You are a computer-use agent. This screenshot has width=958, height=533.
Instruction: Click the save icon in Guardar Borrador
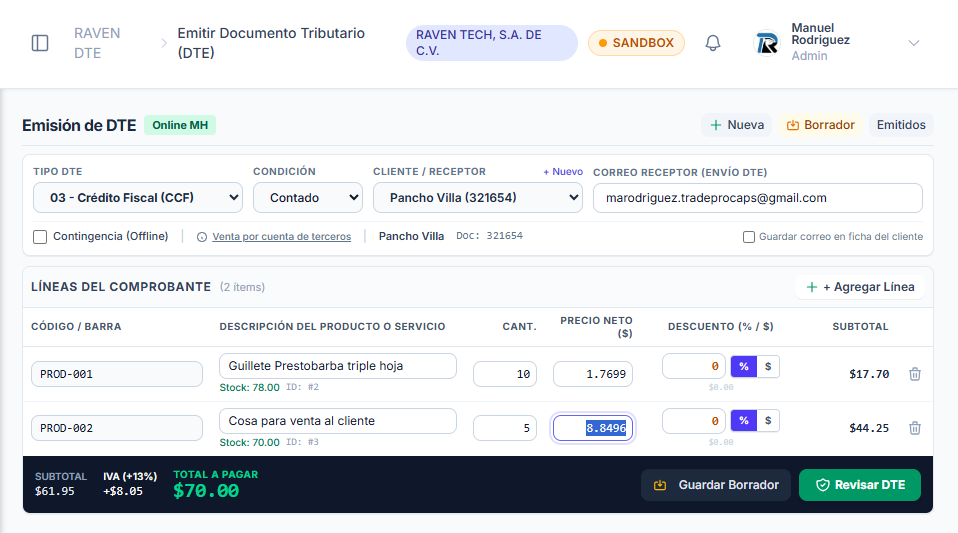coord(660,485)
